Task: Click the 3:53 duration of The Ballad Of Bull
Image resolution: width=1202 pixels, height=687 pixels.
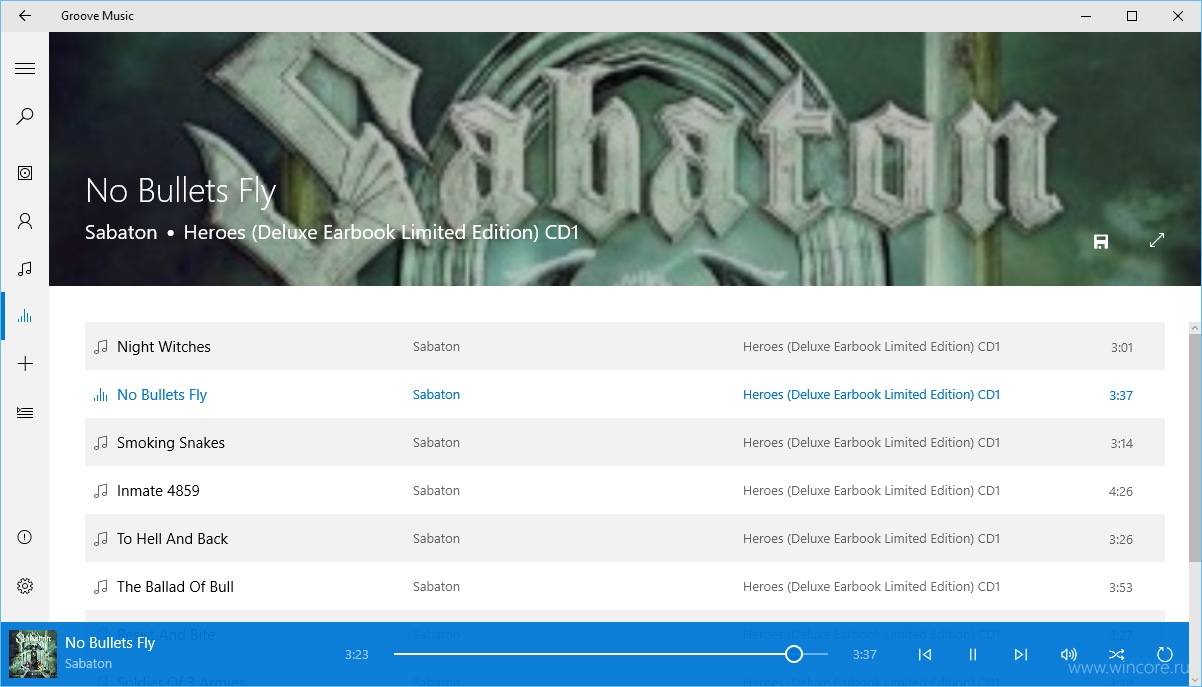Action: pyautogui.click(x=1121, y=588)
